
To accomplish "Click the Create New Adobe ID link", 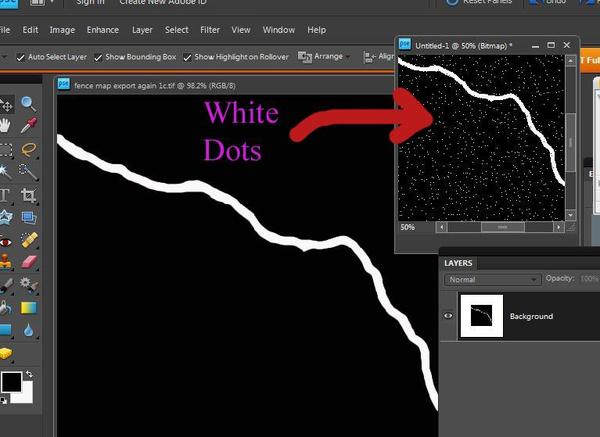I will pyautogui.click(x=163, y=2).
